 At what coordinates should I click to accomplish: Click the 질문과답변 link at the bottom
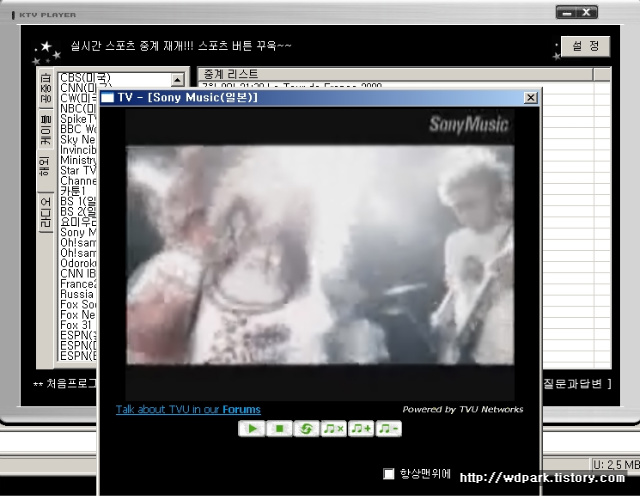[x=573, y=384]
